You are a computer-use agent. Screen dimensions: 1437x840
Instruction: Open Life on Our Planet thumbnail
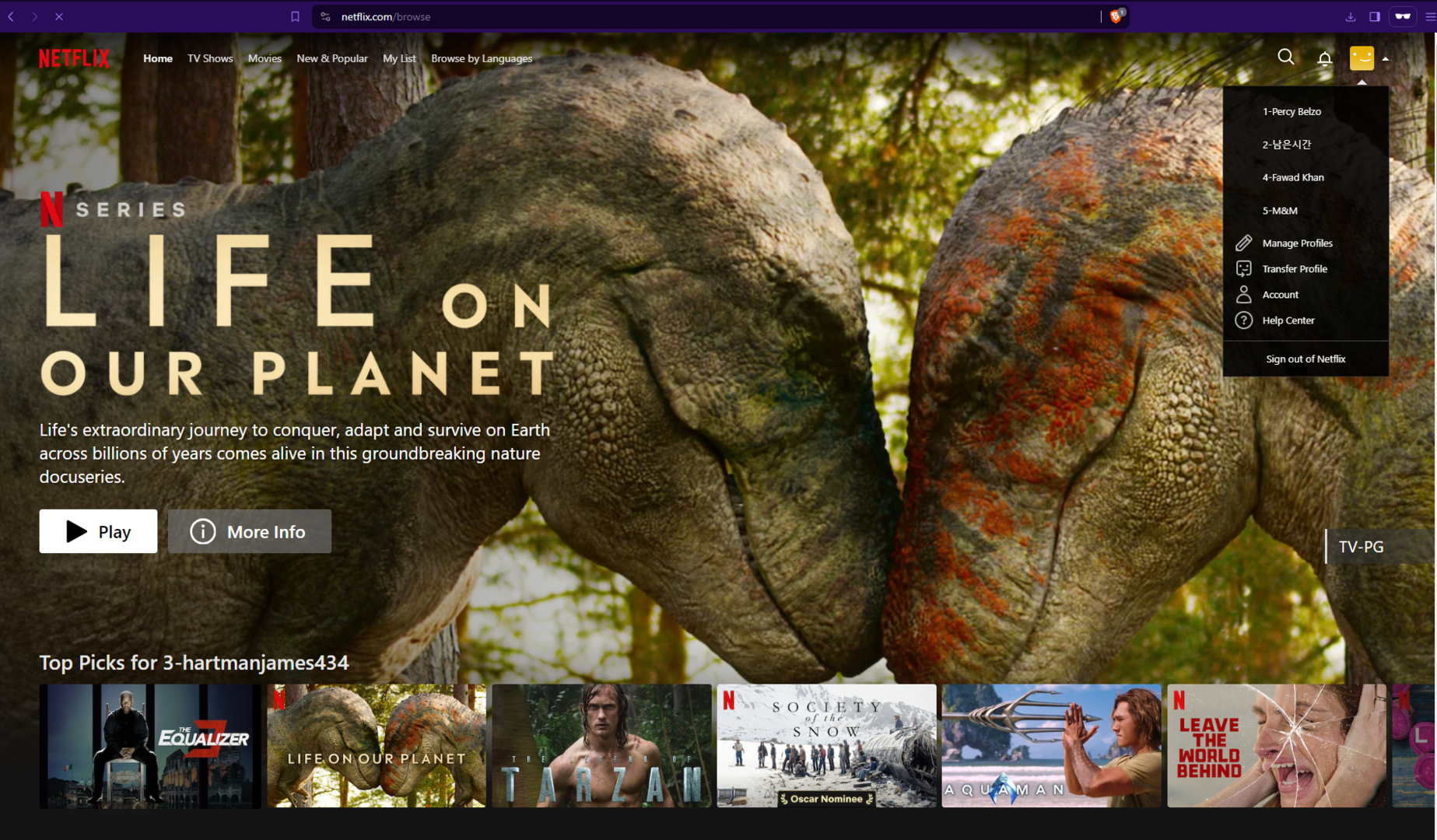click(377, 746)
